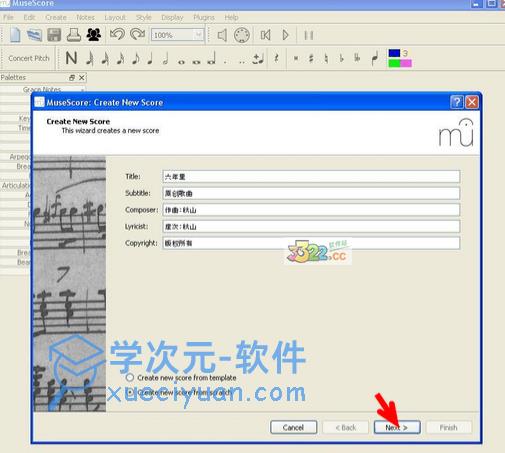This screenshot has height=453, width=505.
Task: Click the New Score document icon
Action: click(15, 35)
